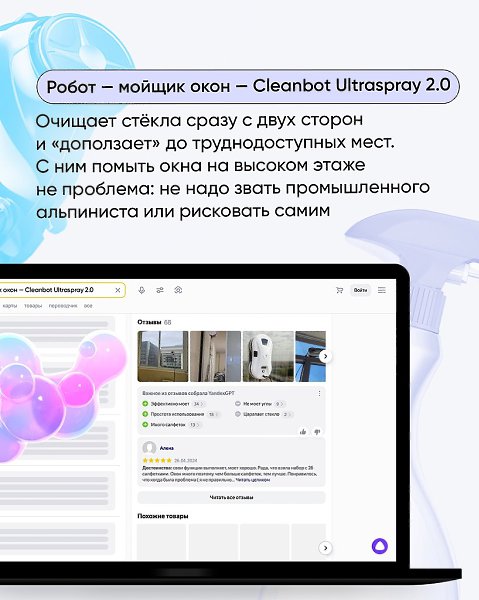Open the hamburger menu icon
Image resolution: width=479 pixels, height=600 pixels.
pyautogui.click(x=381, y=290)
